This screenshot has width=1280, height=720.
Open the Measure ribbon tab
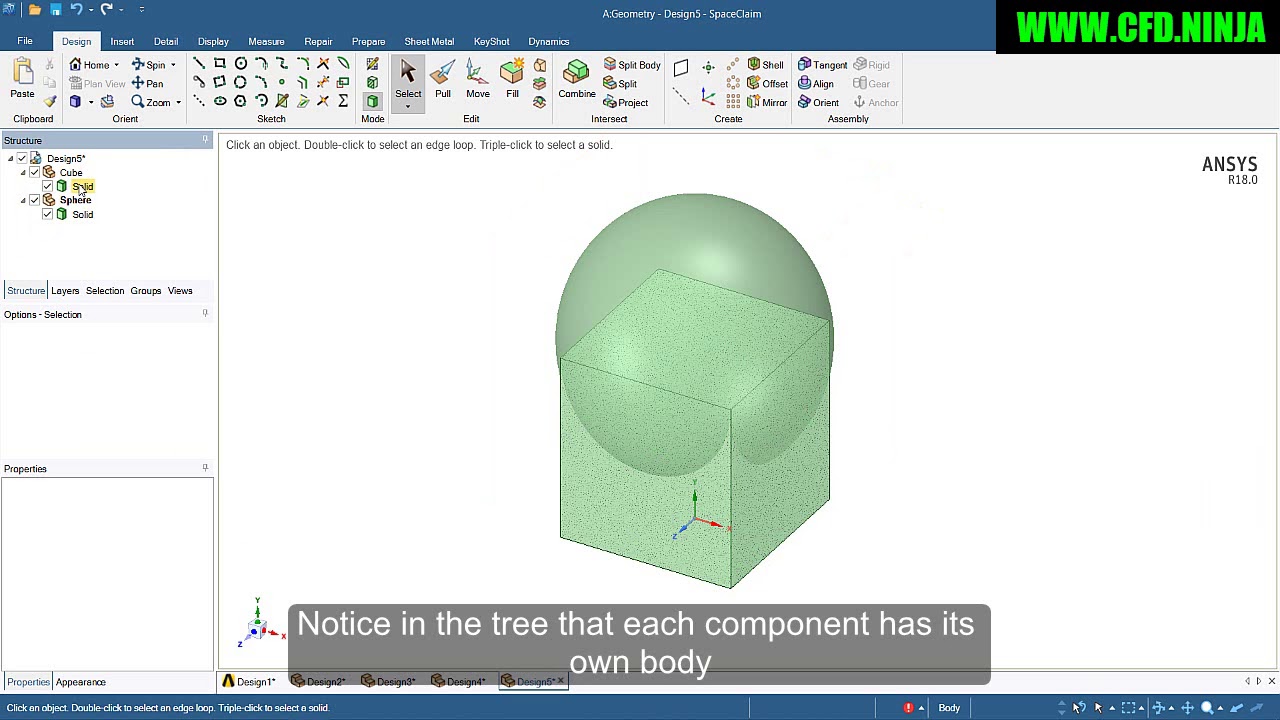tap(266, 42)
